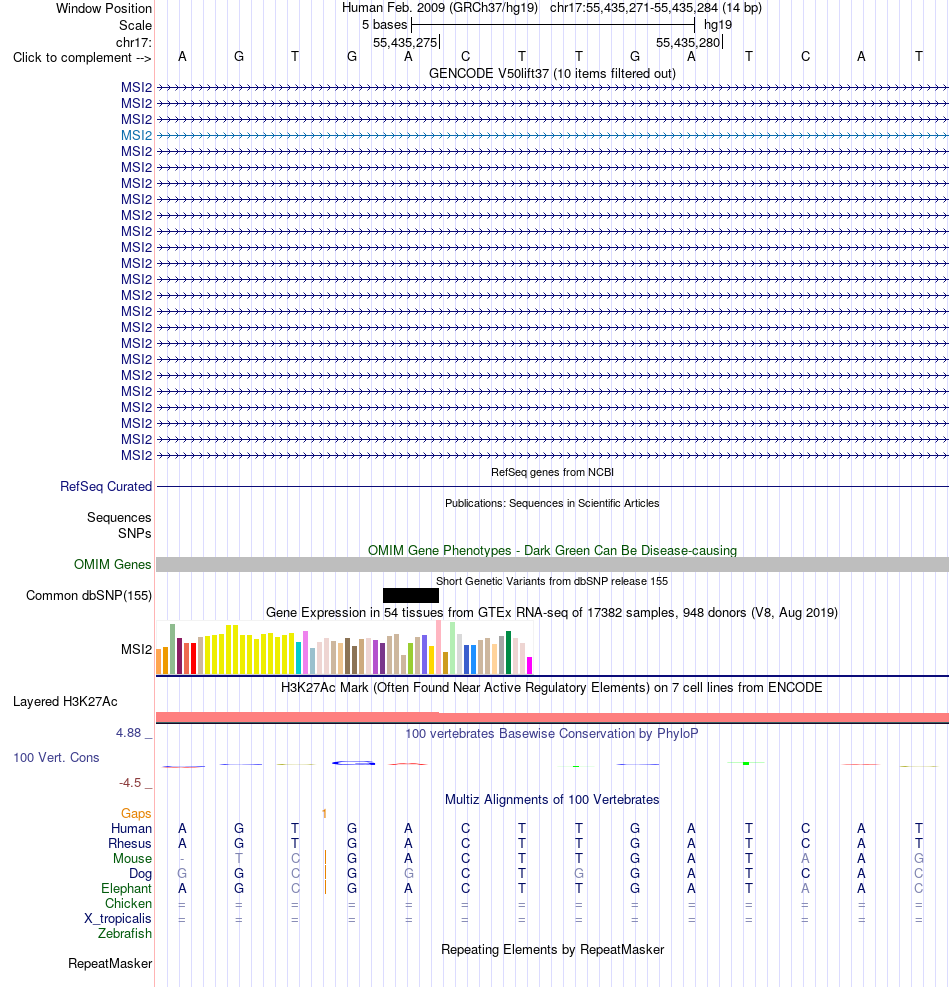Click the 'SNPs' publications track label
The image size is (950, 987).
(x=135, y=534)
